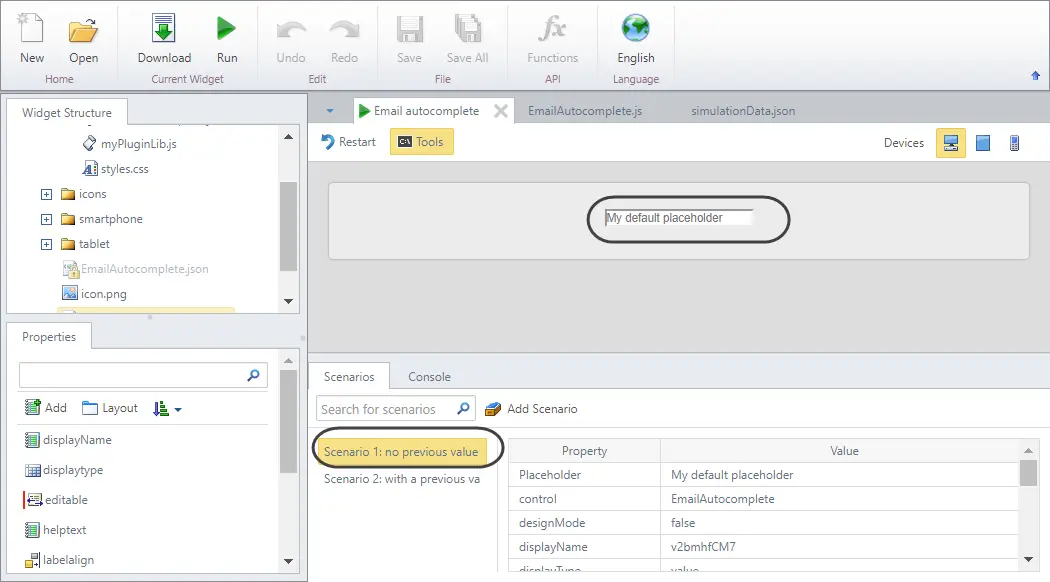Click the EmailAutocomplete control value
Image resolution: width=1050 pixels, height=582 pixels.
[839, 499]
